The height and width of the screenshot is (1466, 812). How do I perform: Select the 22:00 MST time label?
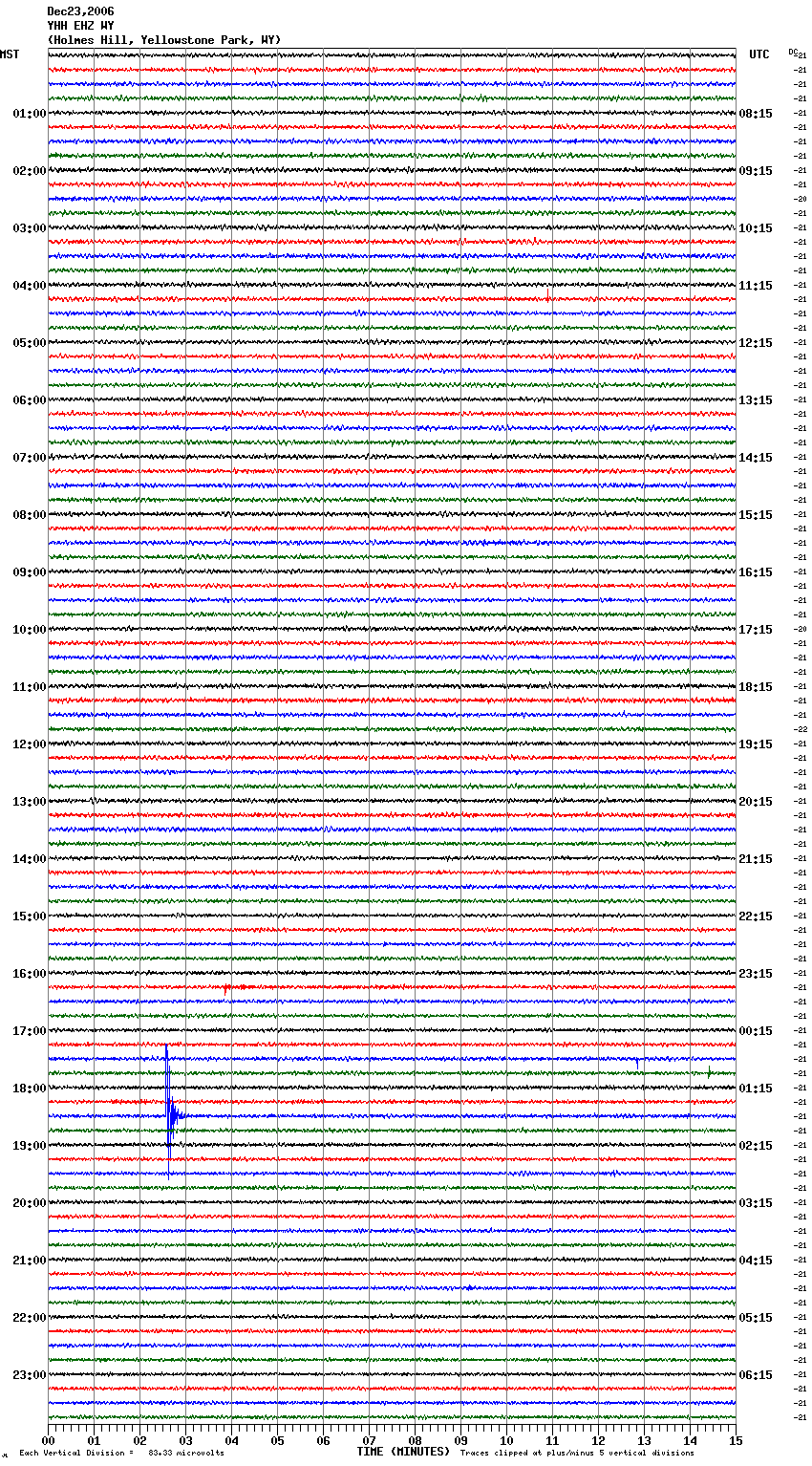29,1318
